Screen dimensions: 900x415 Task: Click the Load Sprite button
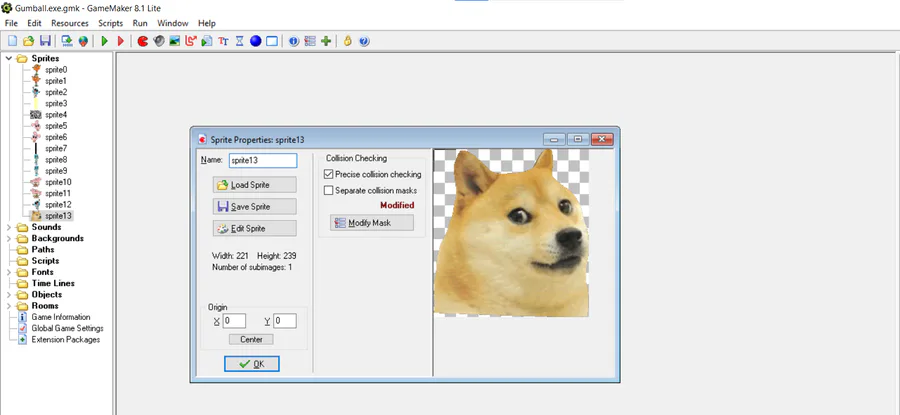(254, 185)
